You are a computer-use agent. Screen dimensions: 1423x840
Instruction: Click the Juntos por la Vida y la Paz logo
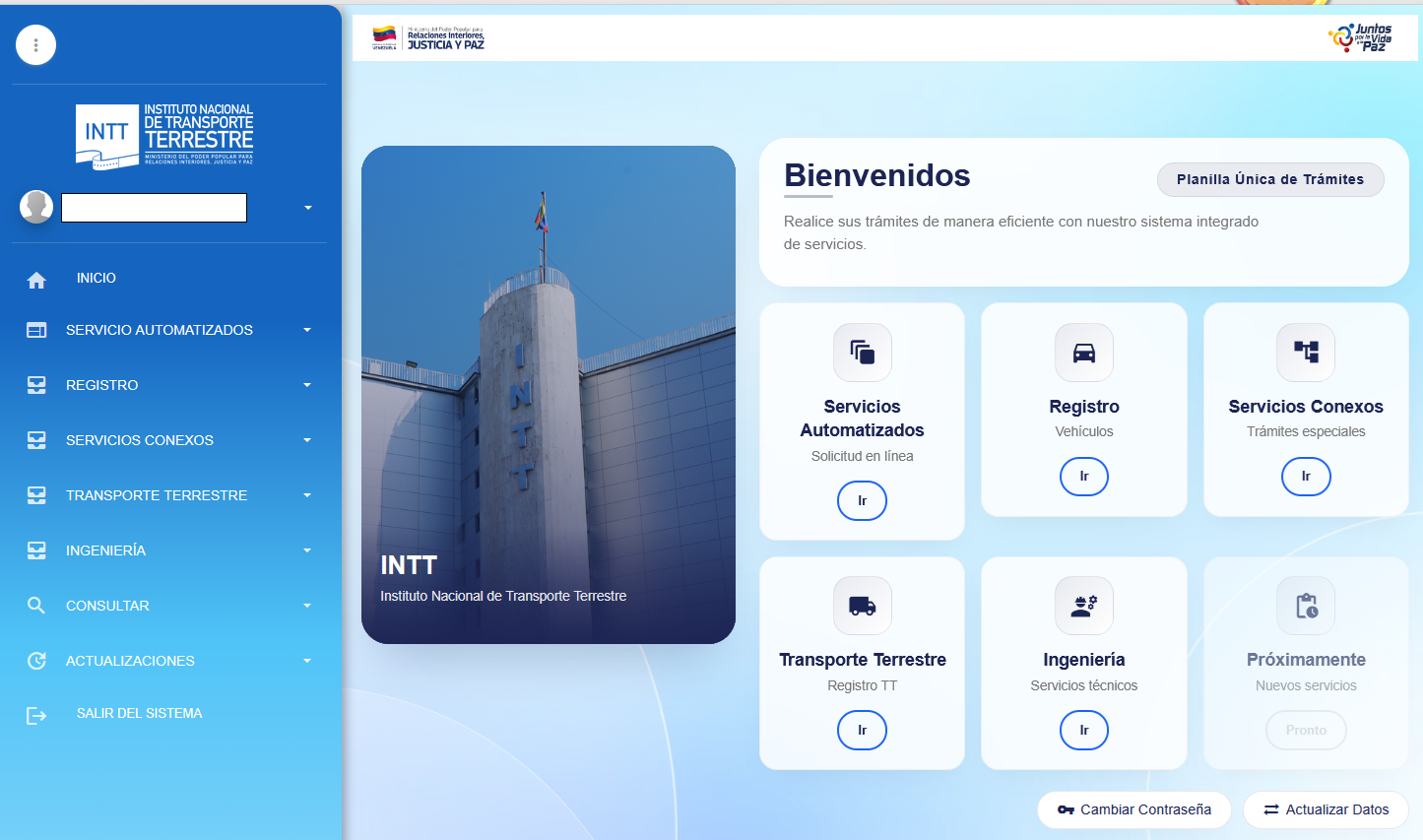click(1360, 37)
